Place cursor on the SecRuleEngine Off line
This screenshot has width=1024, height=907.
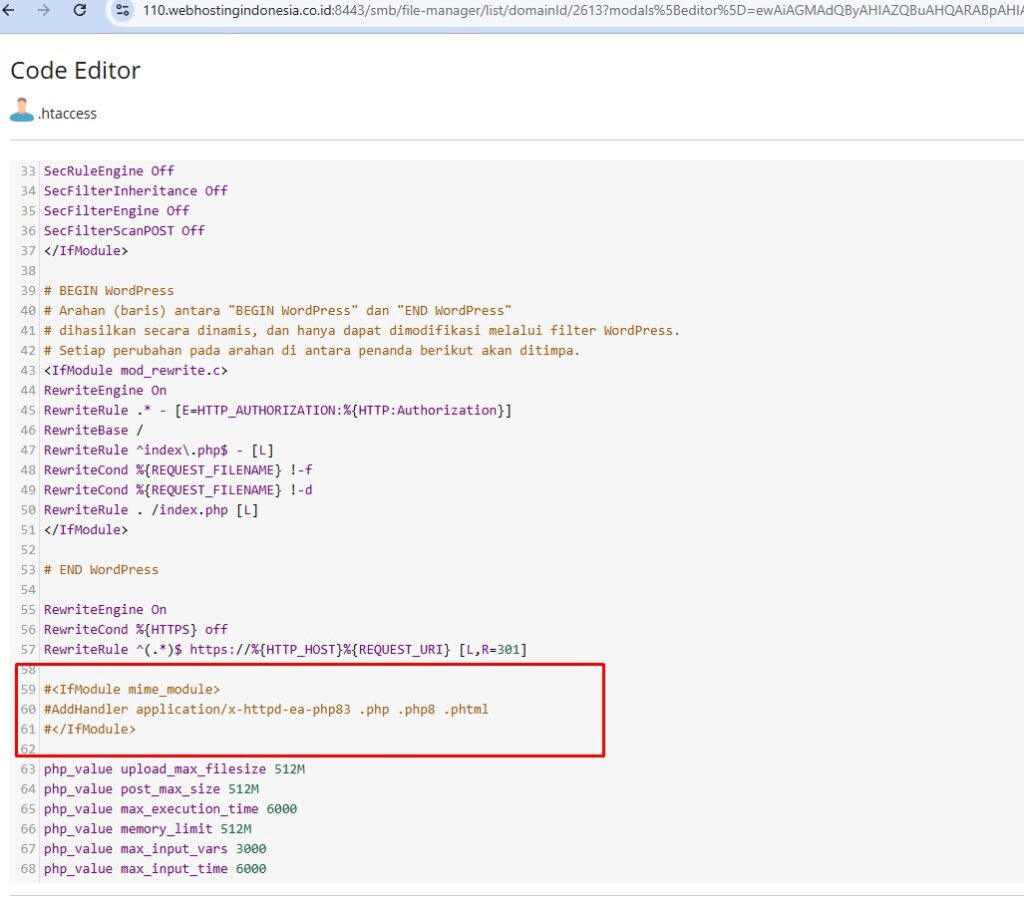coord(109,171)
